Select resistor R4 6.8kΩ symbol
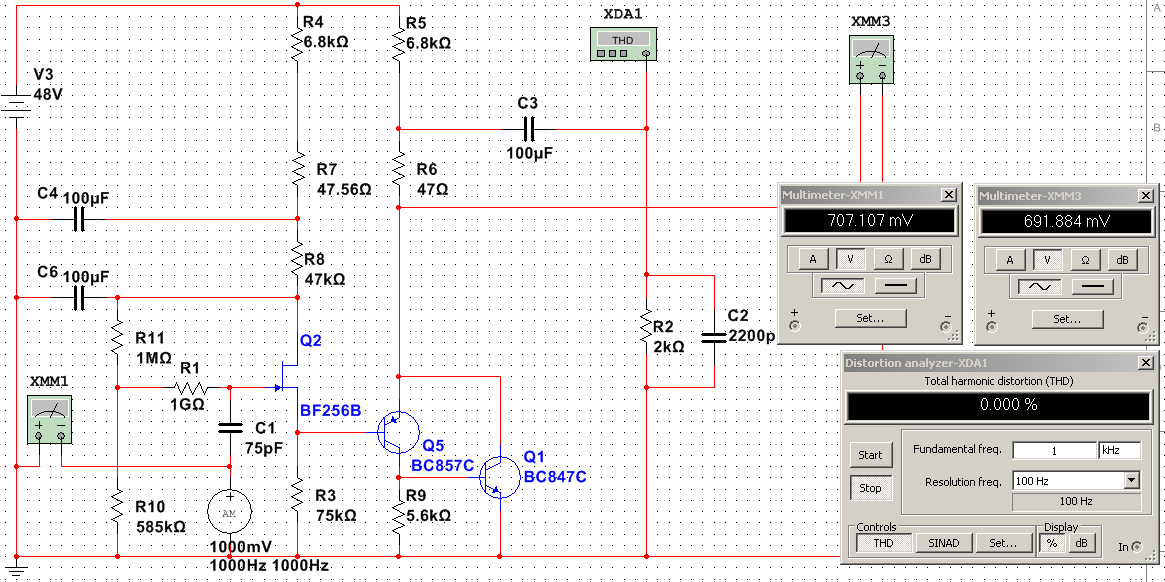Screen dimensions: 1165x582 pyautogui.click(x=297, y=43)
